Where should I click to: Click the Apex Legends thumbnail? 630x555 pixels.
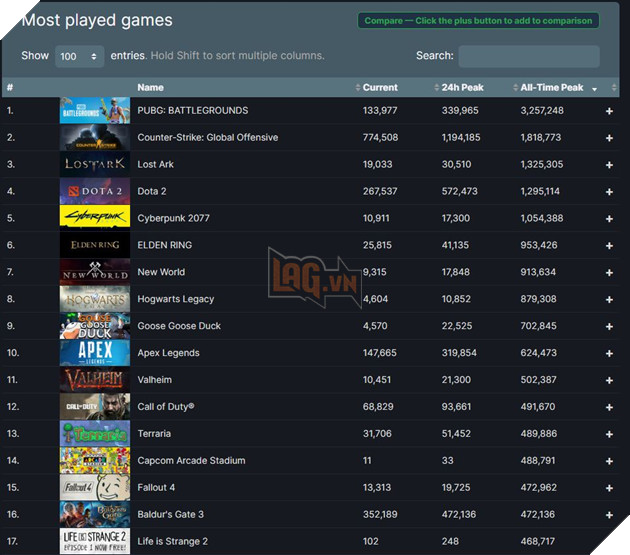[95, 353]
